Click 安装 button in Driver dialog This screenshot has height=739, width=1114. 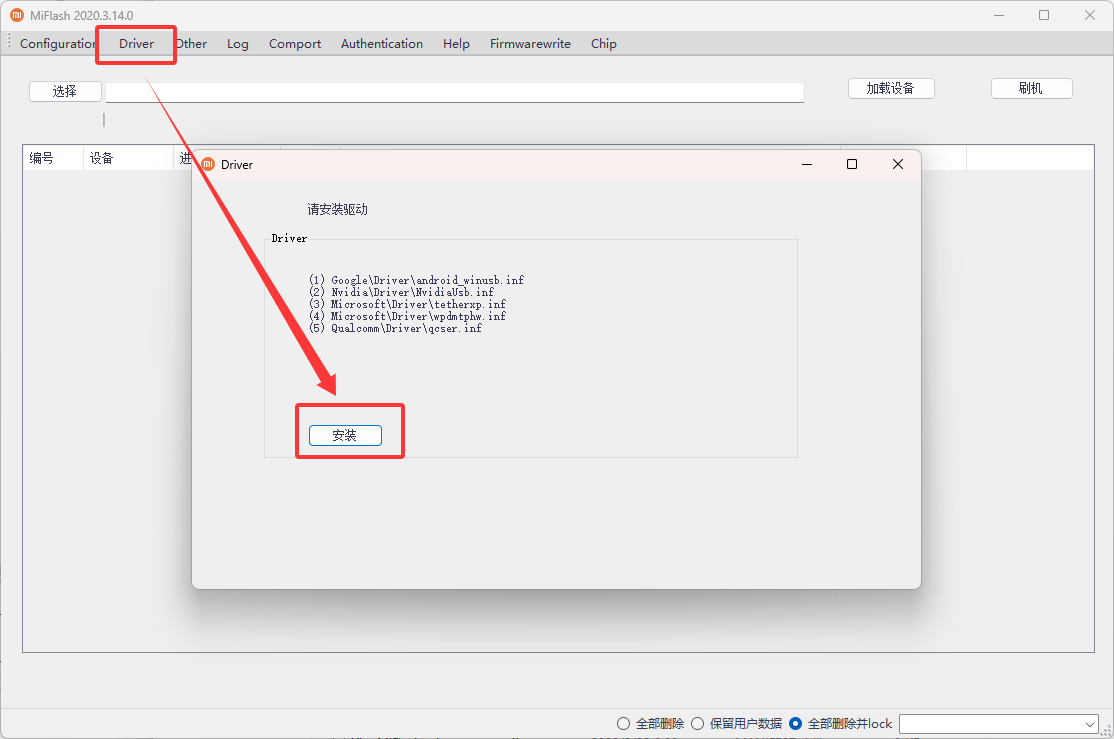coord(345,435)
